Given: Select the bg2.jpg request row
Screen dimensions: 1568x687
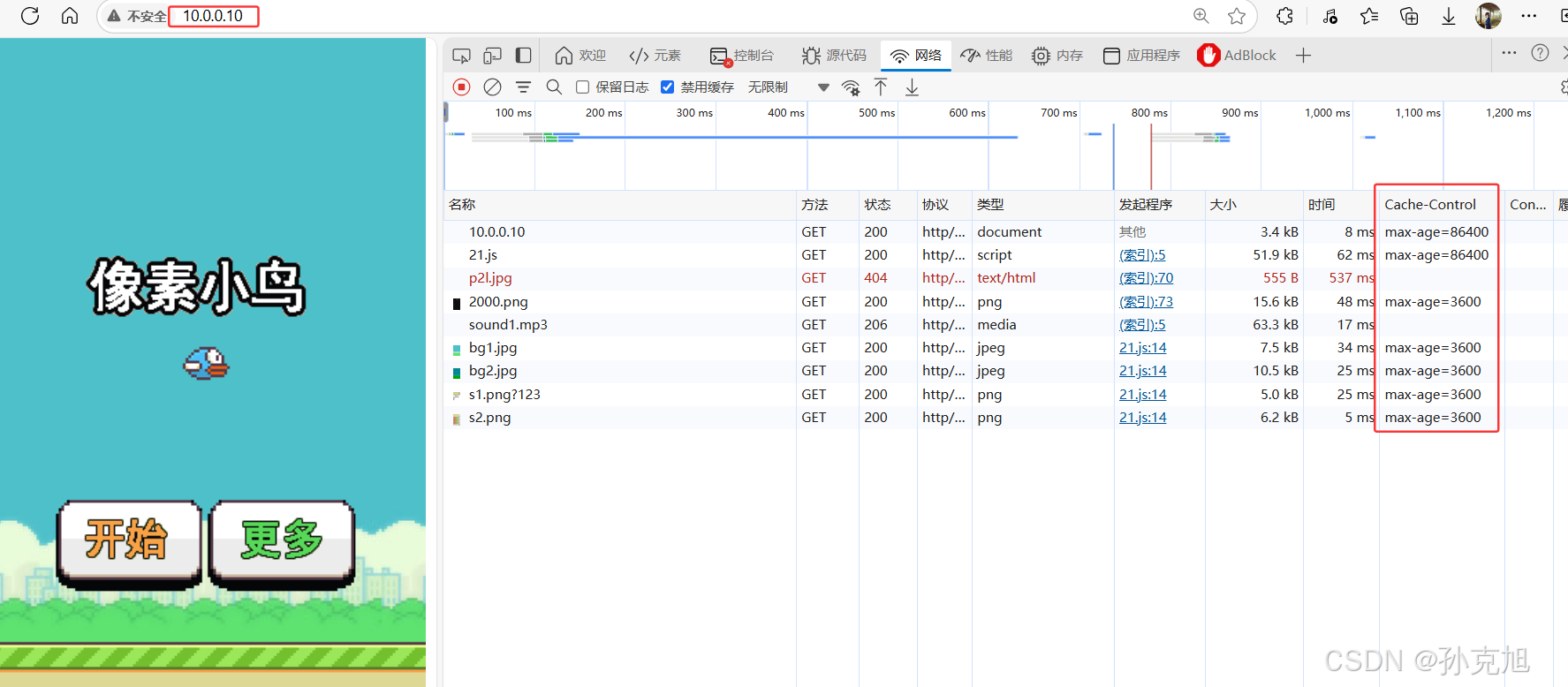Looking at the screenshot, I should point(493,371).
